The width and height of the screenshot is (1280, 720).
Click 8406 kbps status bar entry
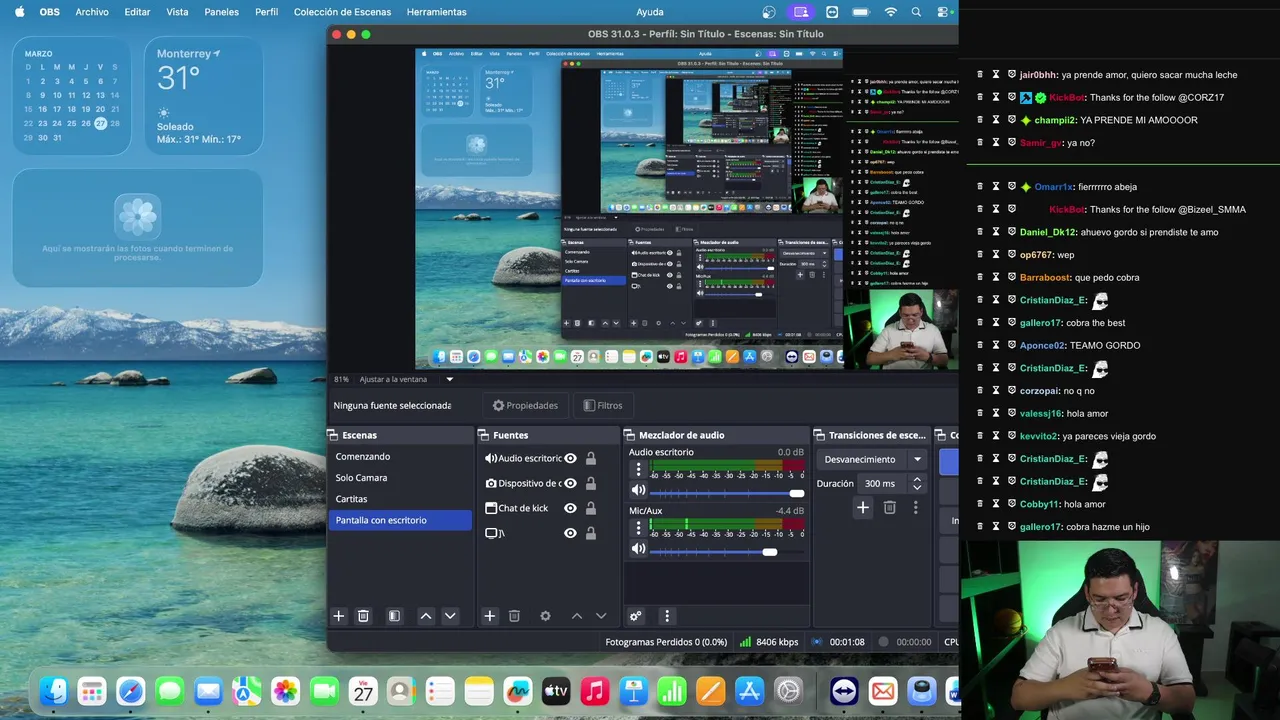(x=768, y=642)
